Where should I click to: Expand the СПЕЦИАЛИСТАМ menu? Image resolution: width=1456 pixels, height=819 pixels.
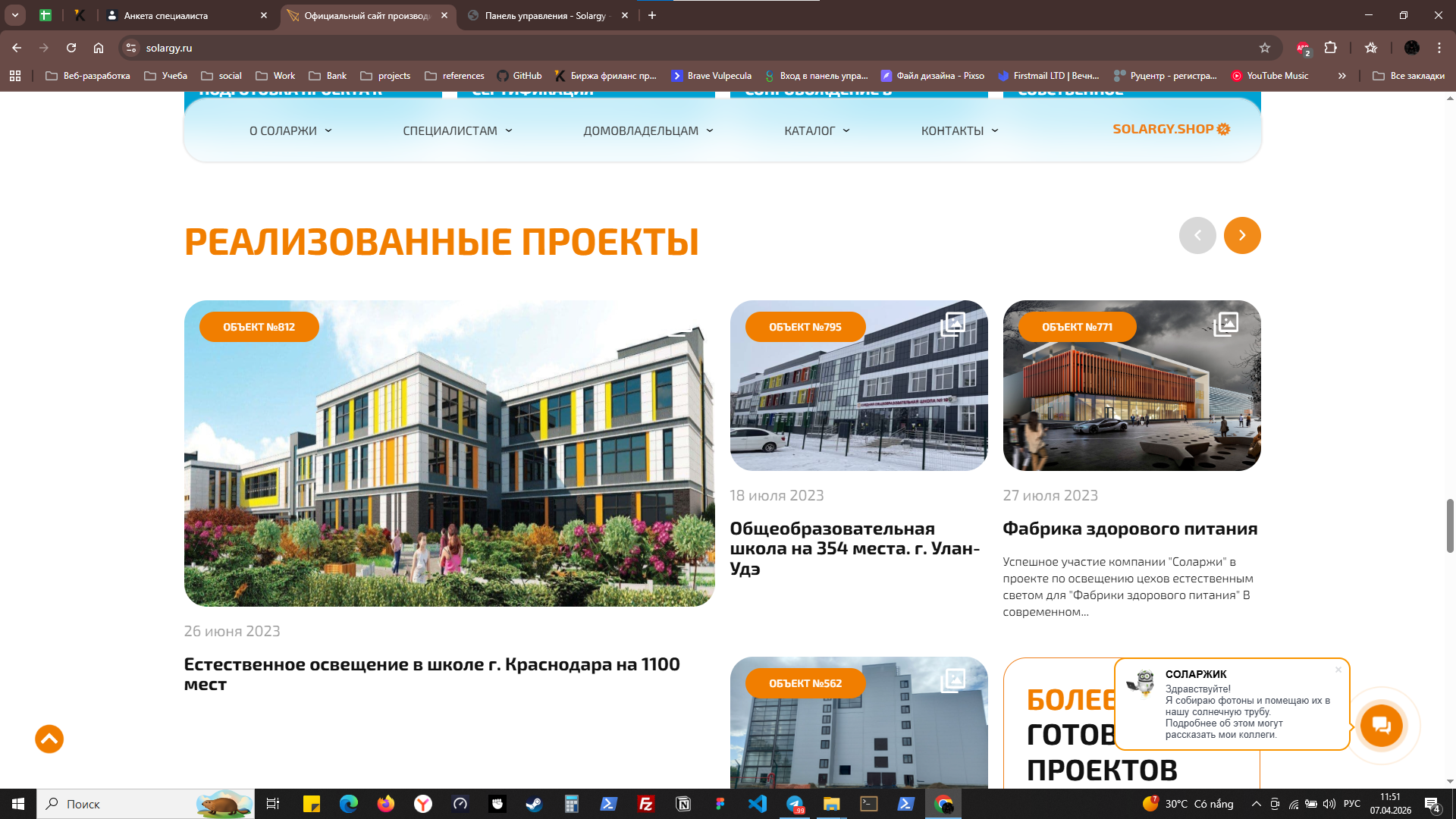coord(457,130)
